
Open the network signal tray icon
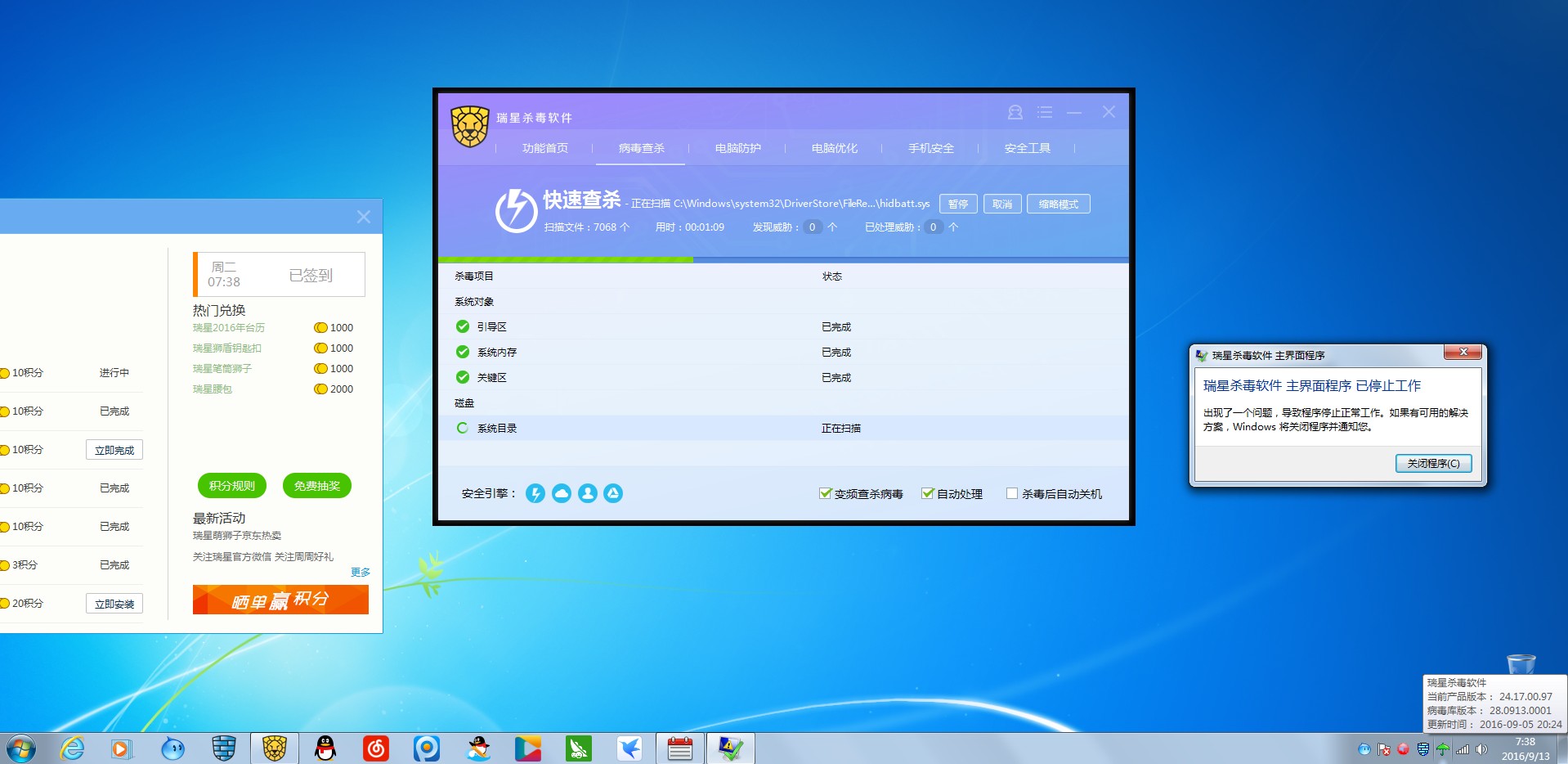[1463, 749]
